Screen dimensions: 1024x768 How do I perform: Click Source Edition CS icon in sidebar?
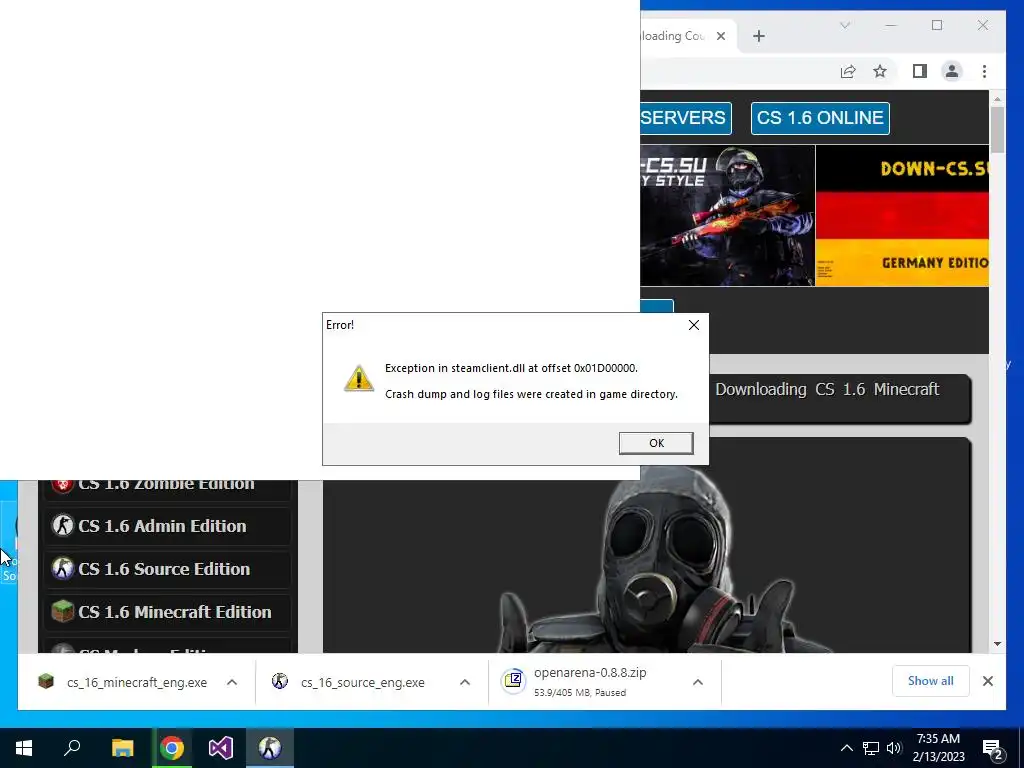[x=63, y=569]
